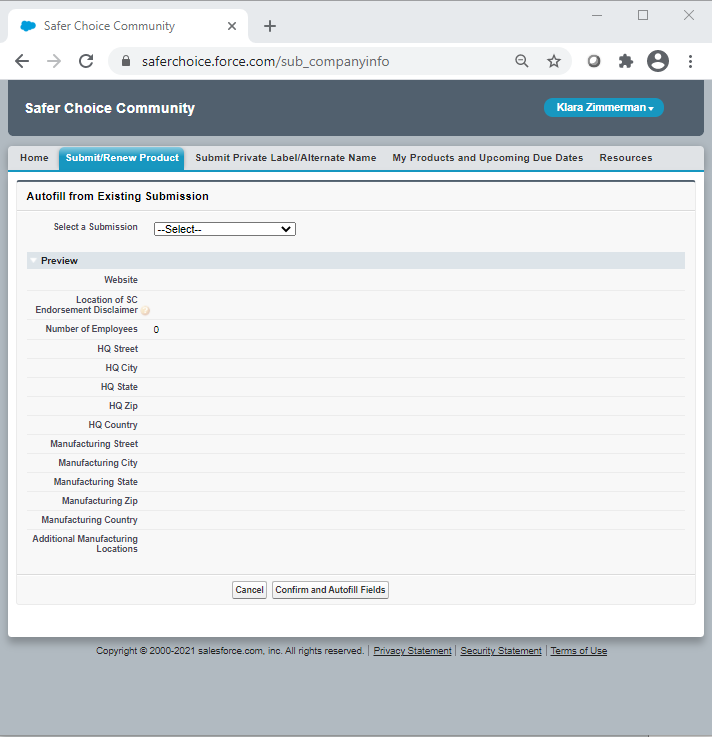This screenshot has height=737, width=712.
Task: Close the Safer Choice Community tab
Action: (x=232, y=26)
